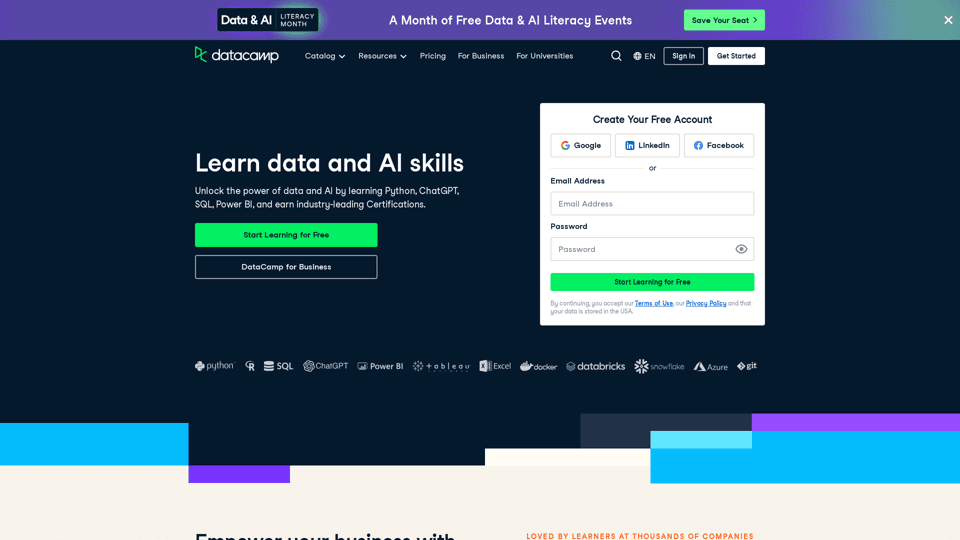Focus the Password input field

652,249
